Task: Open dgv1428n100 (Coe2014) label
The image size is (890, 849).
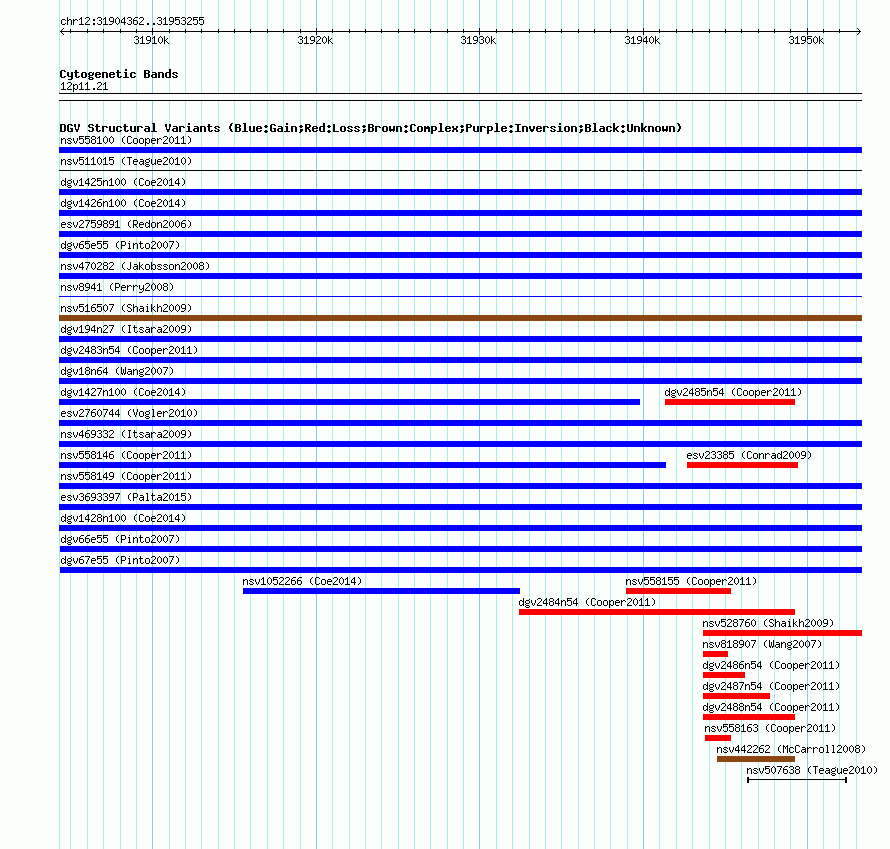Action: (x=123, y=518)
